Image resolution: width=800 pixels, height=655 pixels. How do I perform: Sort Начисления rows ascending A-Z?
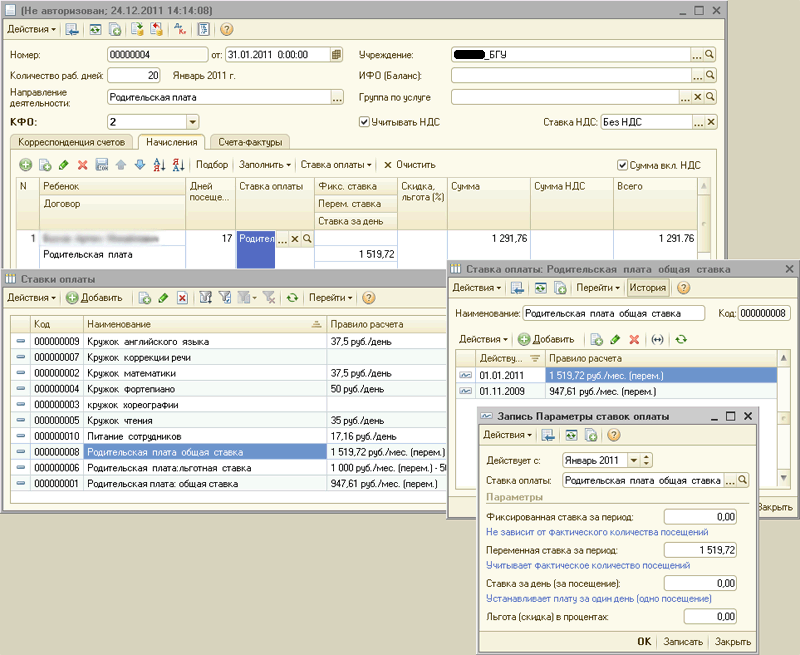click(158, 165)
